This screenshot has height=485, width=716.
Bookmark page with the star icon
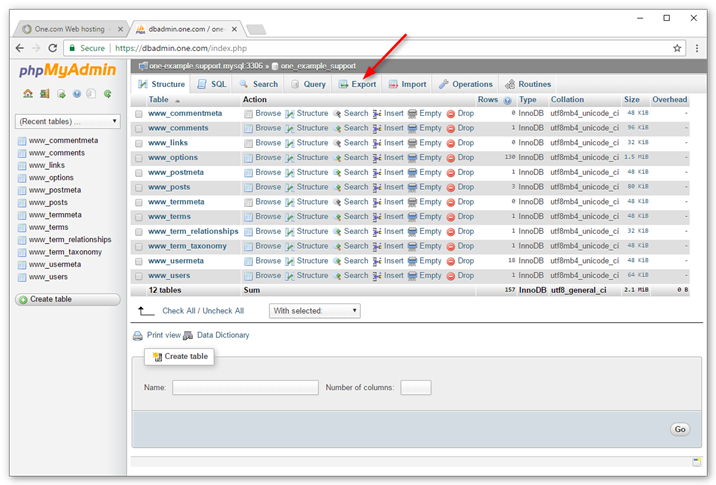tap(677, 48)
